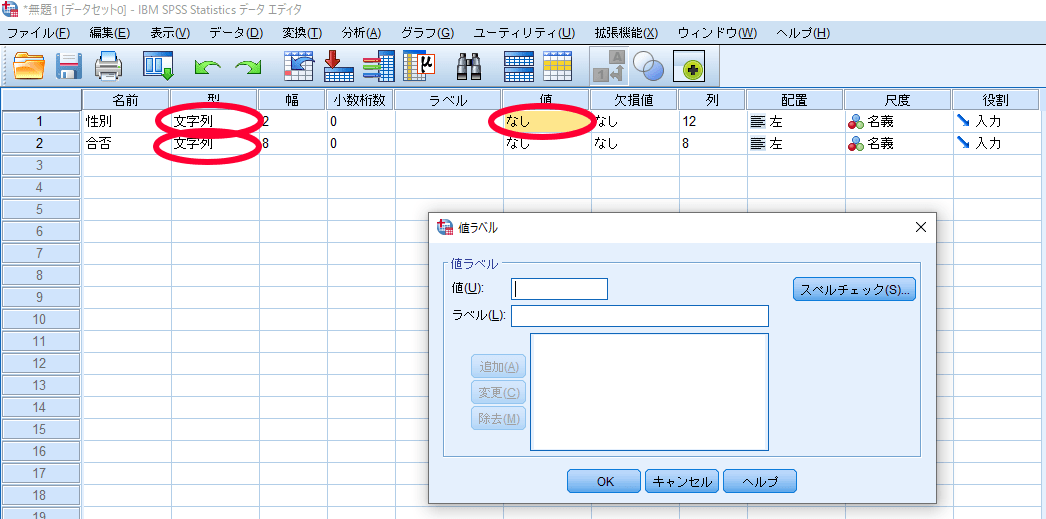The width and height of the screenshot is (1046, 519).
Task: Open the 変換(T) menu
Action: pos(302,33)
